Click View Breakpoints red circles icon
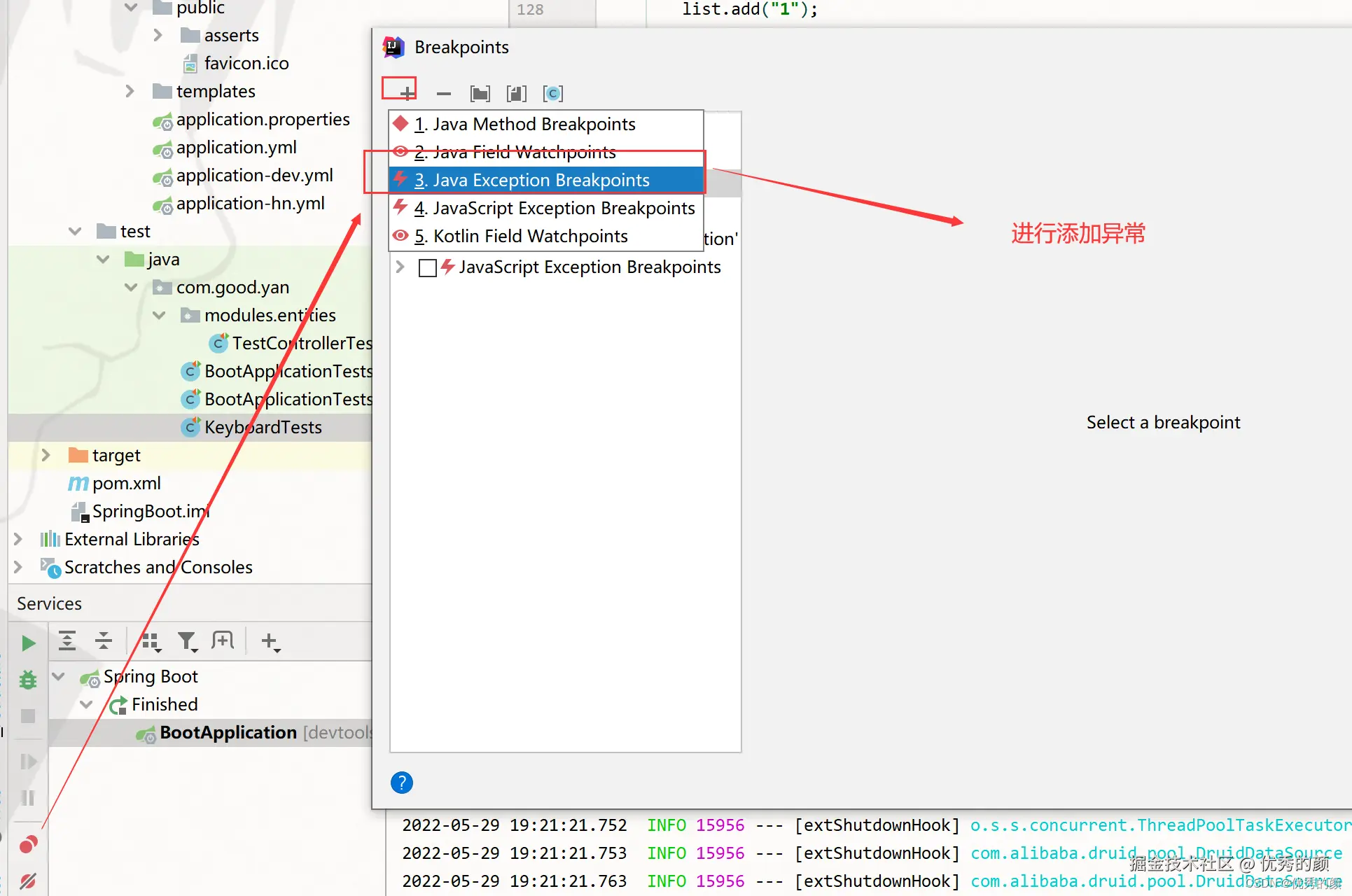The image size is (1352, 896). click(x=28, y=845)
